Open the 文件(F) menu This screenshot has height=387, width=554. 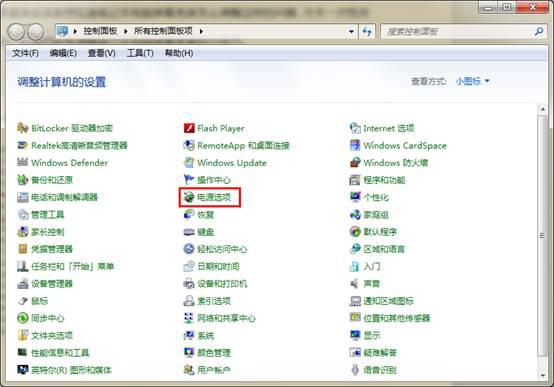[x=25, y=53]
